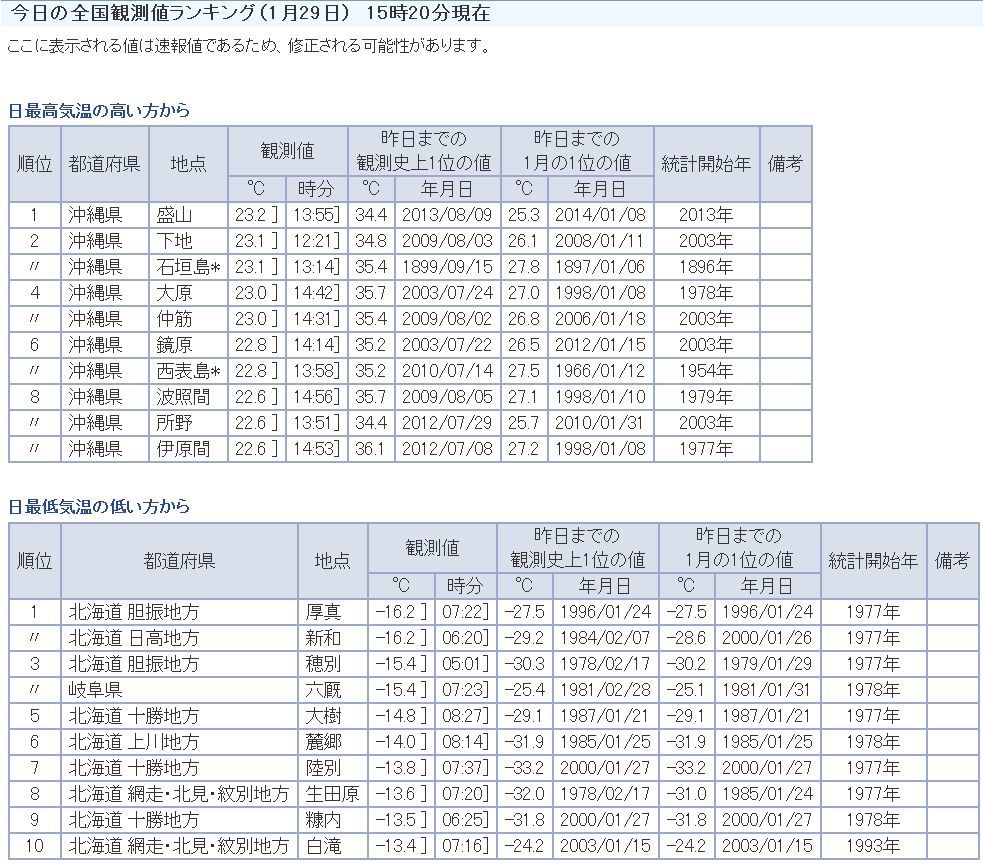Select the 波照間 station cell
This screenshot has width=983, height=864.
pyautogui.click(x=183, y=397)
